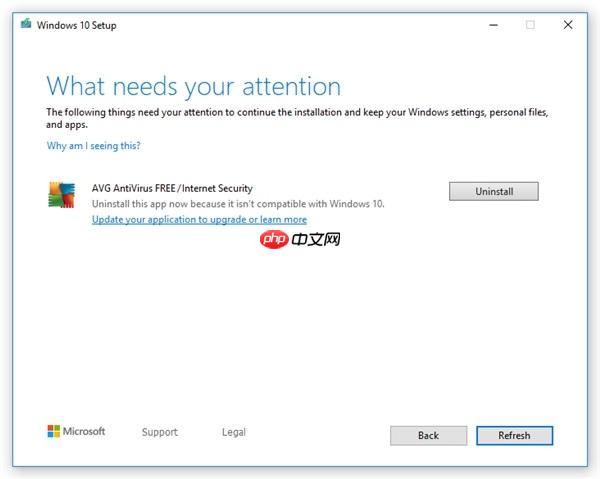Select 'AVG AntiVirus FREE / Internet Security' text

coord(172,188)
